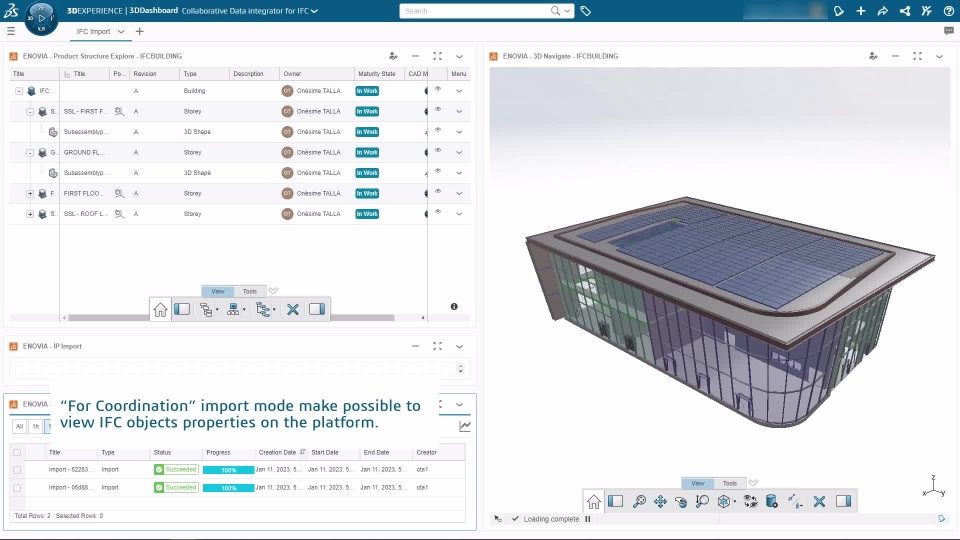
Task: Click the 100% progress bar of Import - 06d88
Action: [x=228, y=488]
